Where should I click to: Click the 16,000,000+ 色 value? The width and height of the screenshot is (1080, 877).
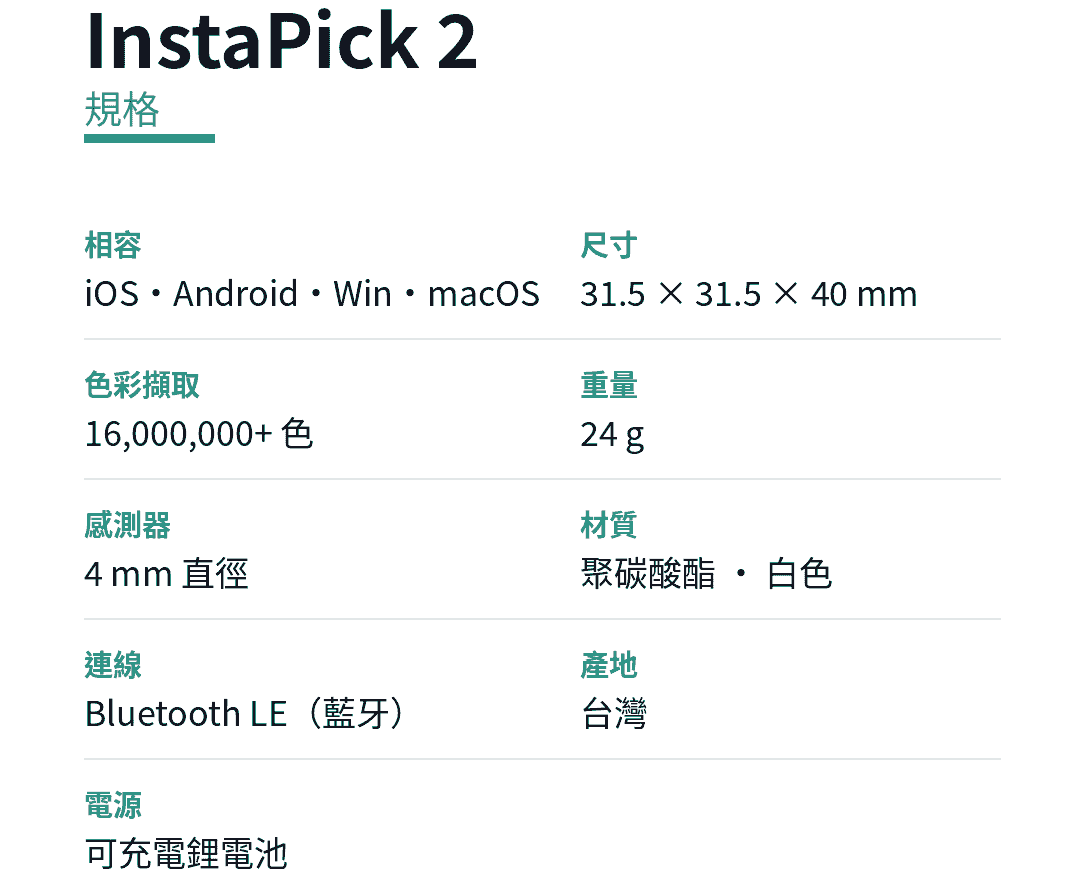pos(199,434)
